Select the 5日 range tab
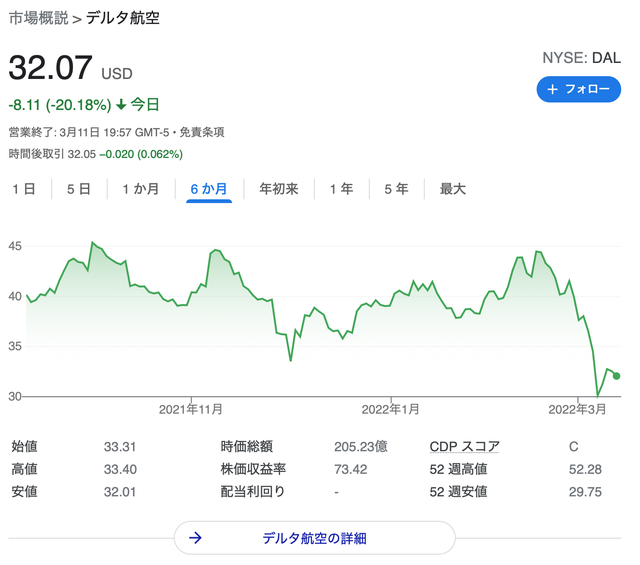 pyautogui.click(x=78, y=189)
